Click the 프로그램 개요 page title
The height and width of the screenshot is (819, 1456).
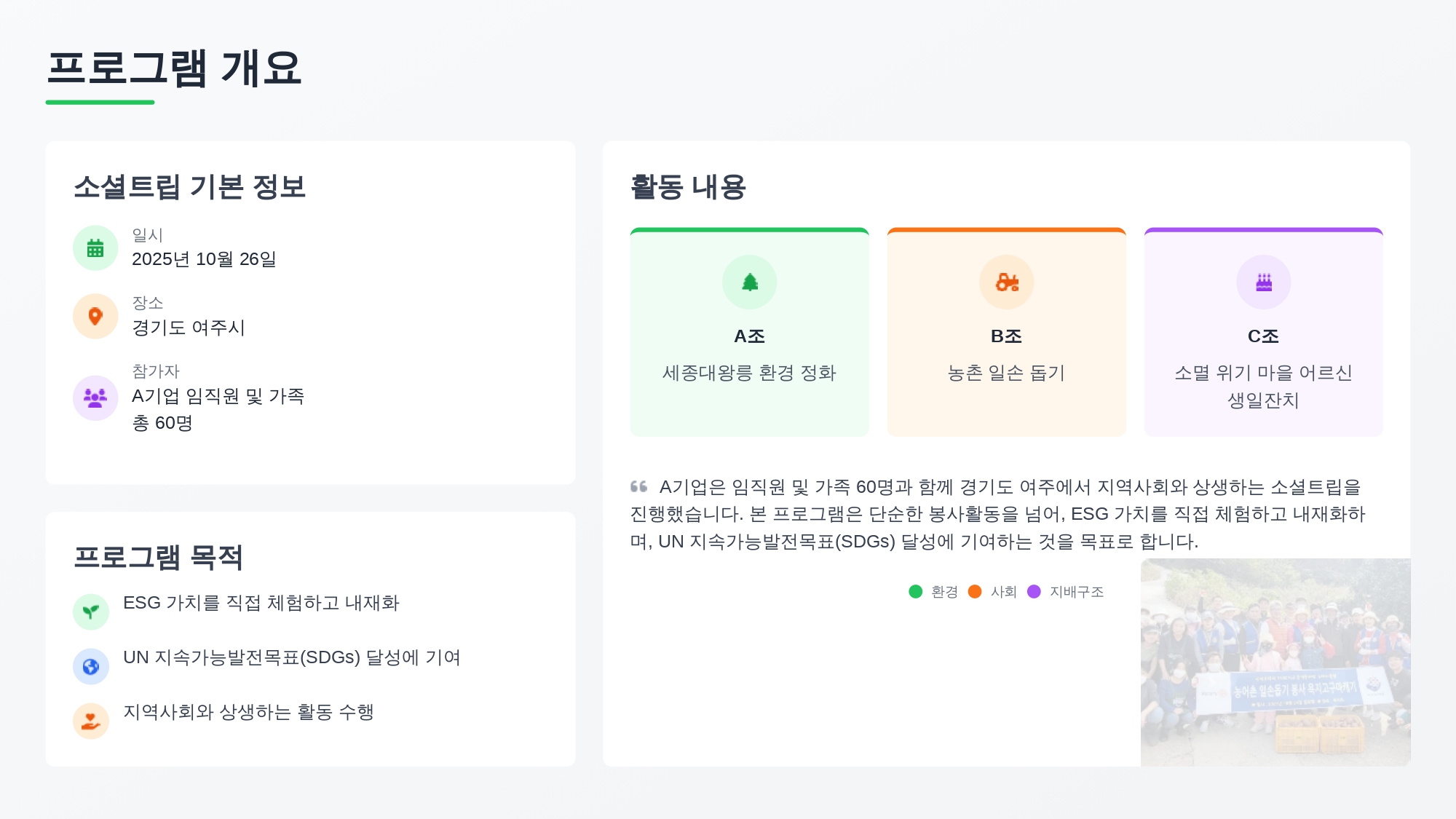(174, 68)
